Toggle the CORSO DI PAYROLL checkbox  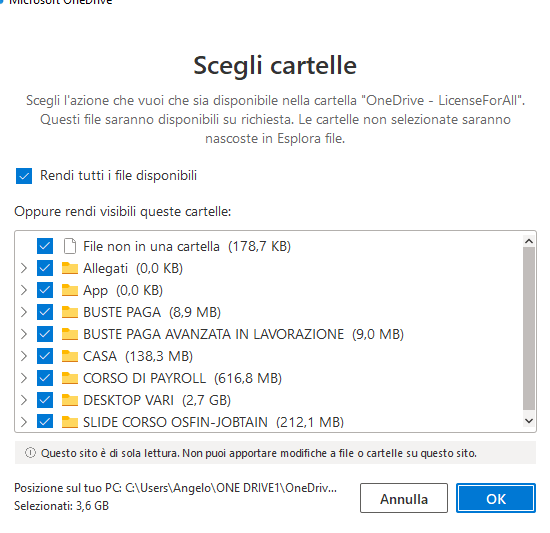click(45, 378)
